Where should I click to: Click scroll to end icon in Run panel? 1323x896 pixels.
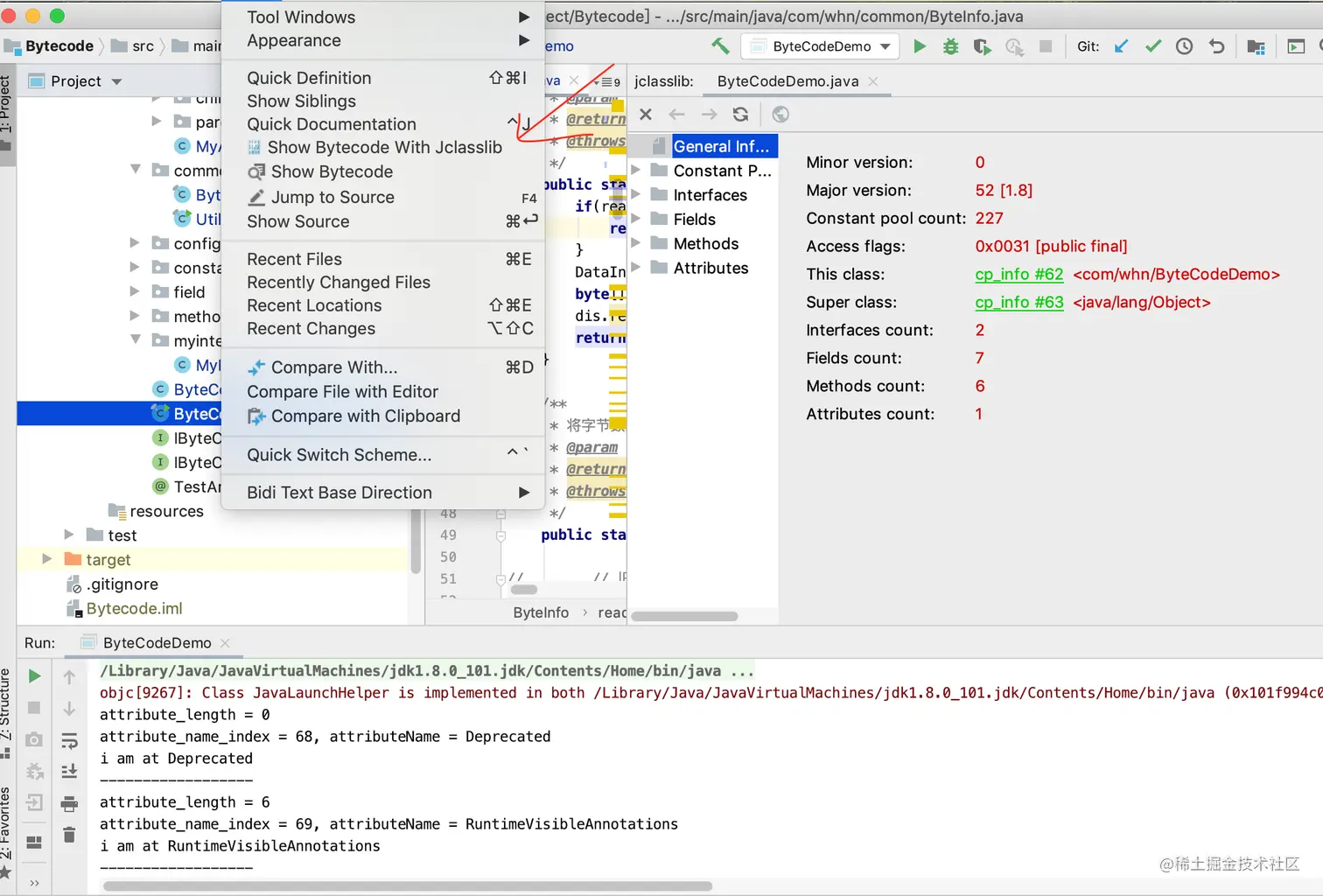pyautogui.click(x=70, y=772)
